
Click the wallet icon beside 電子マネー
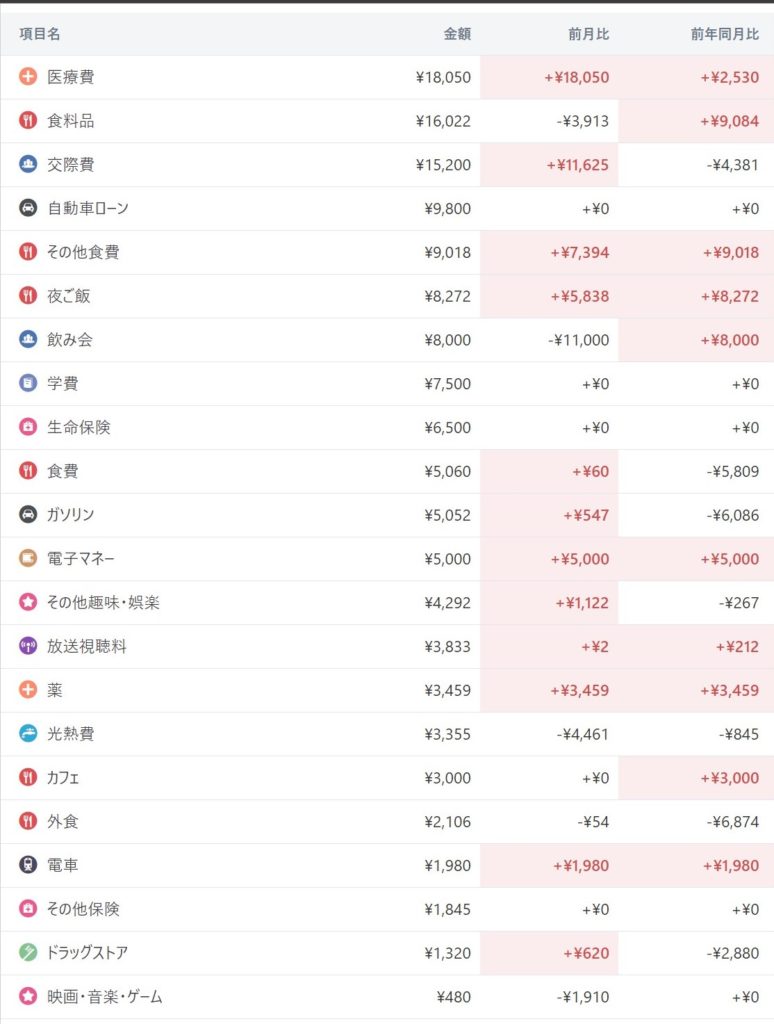point(28,559)
